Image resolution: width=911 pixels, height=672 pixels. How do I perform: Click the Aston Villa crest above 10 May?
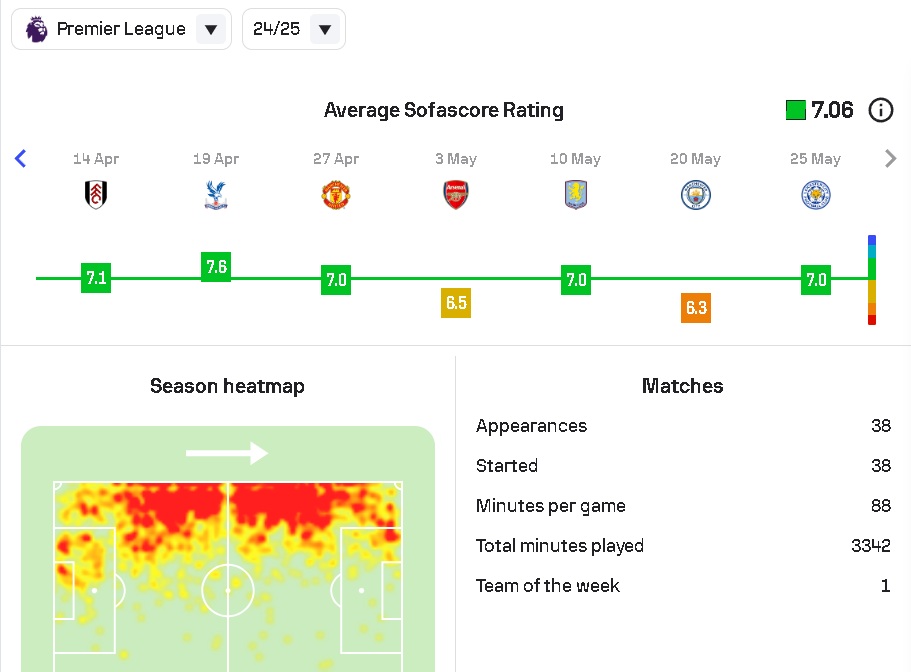click(x=576, y=195)
